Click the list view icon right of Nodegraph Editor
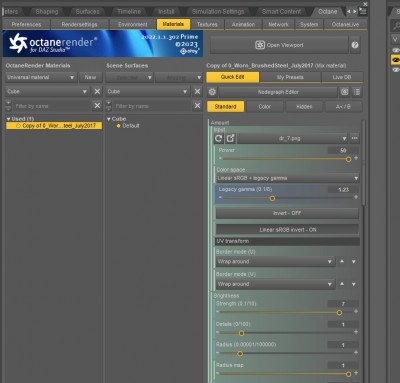Screen dimensions: 400x383 point(357,92)
